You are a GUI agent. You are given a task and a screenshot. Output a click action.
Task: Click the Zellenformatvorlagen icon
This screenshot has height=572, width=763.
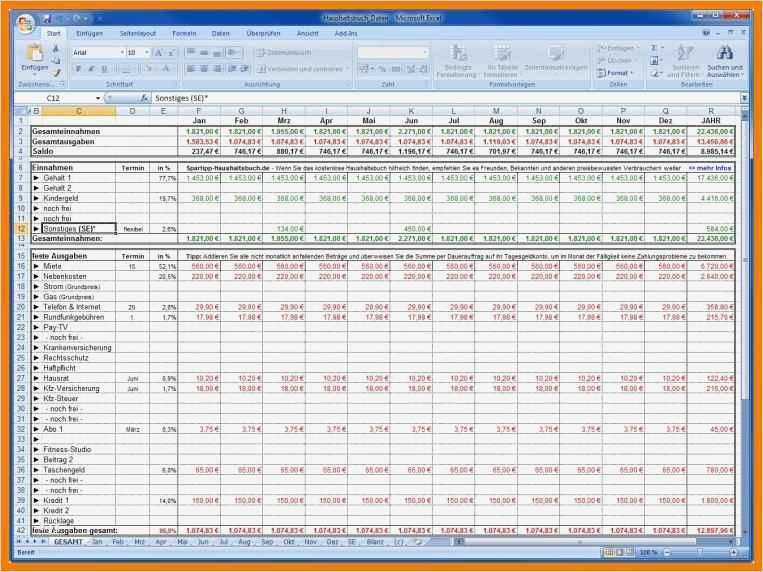pyautogui.click(x=555, y=53)
